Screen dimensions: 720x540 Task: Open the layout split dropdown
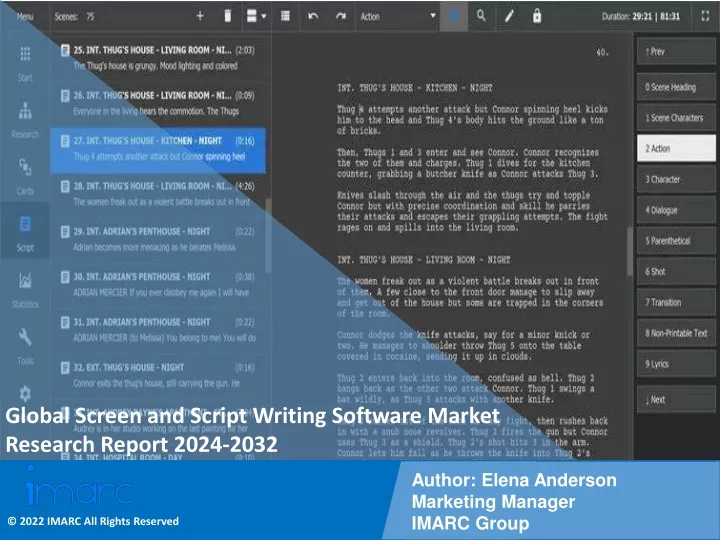(x=256, y=16)
